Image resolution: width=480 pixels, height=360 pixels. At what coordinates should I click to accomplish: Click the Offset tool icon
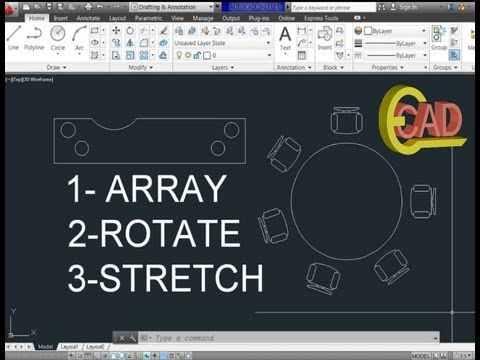coord(163,55)
